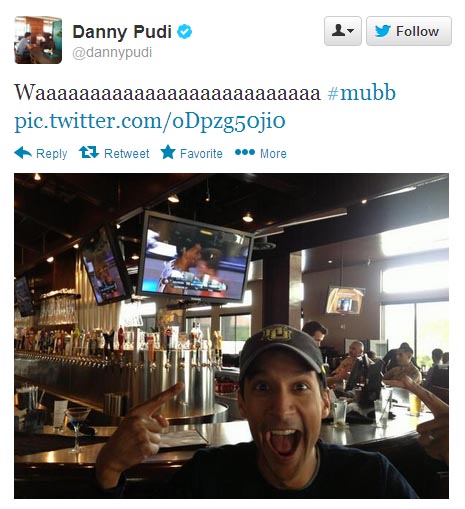The image size is (465, 509).
Task: Click the @dannypudi handle
Action: pyautogui.click(x=112, y=53)
